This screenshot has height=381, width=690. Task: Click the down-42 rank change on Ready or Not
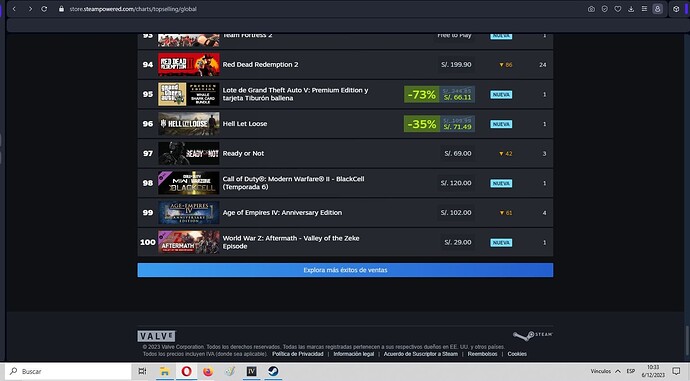506,154
